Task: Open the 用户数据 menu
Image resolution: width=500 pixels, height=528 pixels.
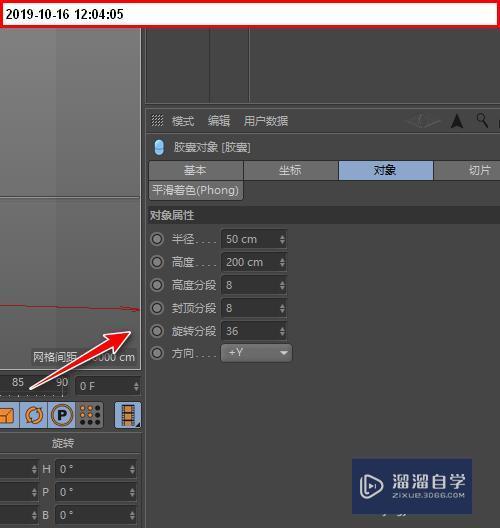Action: tap(266, 121)
